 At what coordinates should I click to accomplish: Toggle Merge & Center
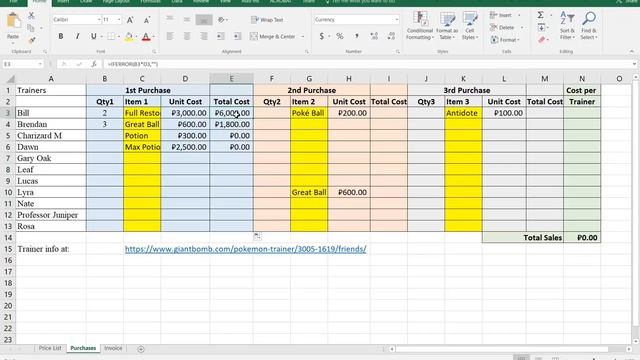click(x=273, y=36)
